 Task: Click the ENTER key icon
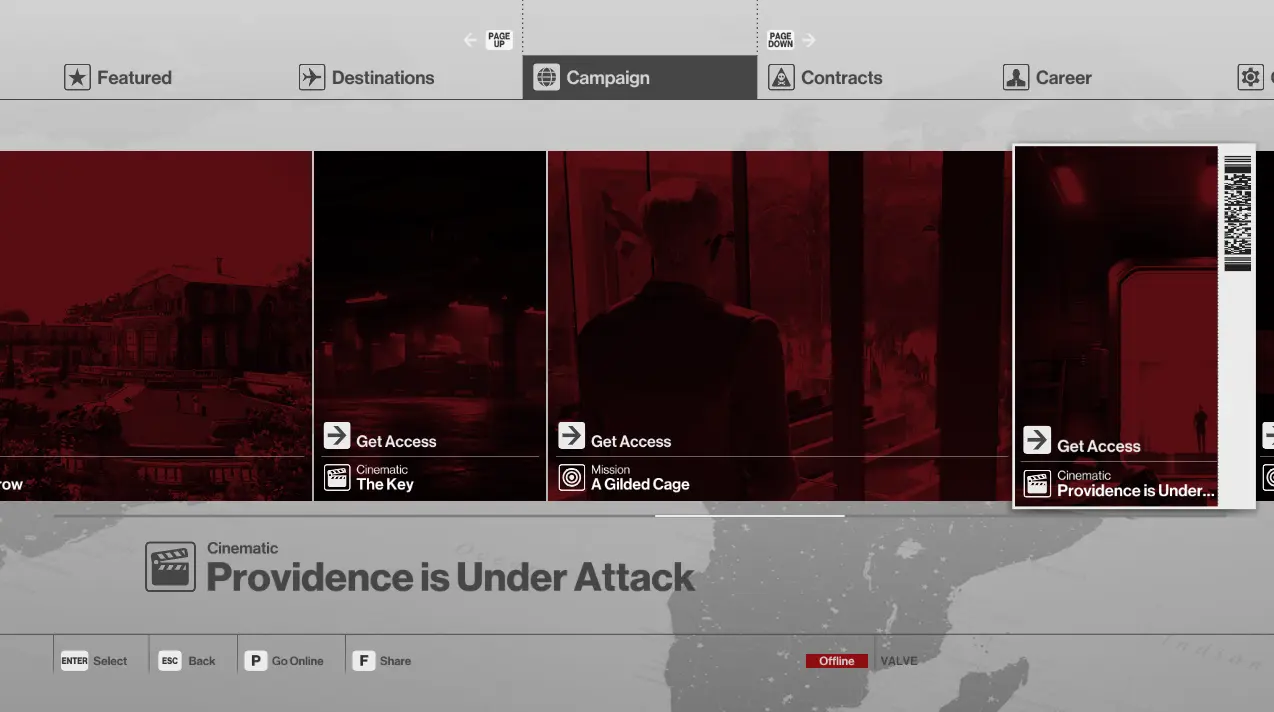(x=74, y=661)
